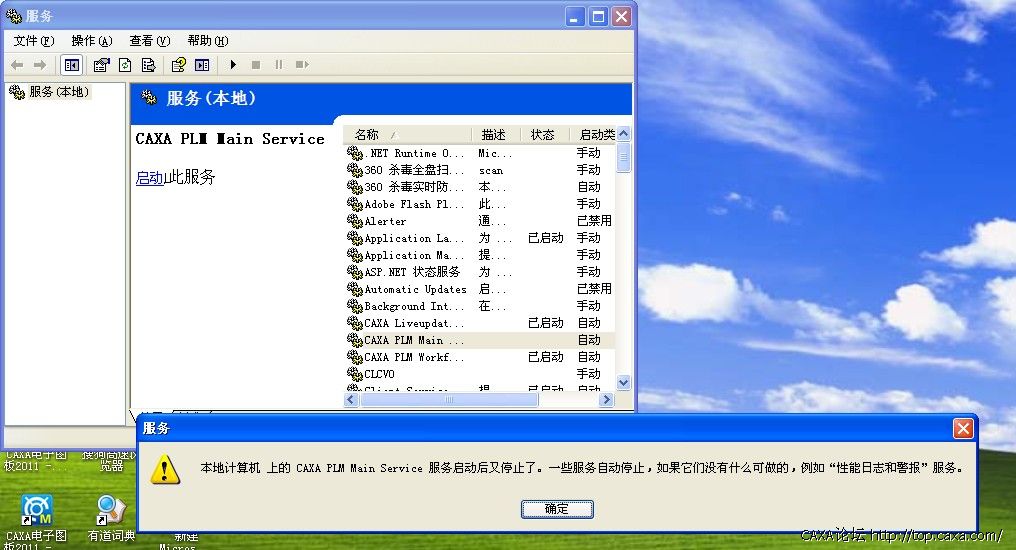Select Automatic Updates service row

tap(479, 289)
